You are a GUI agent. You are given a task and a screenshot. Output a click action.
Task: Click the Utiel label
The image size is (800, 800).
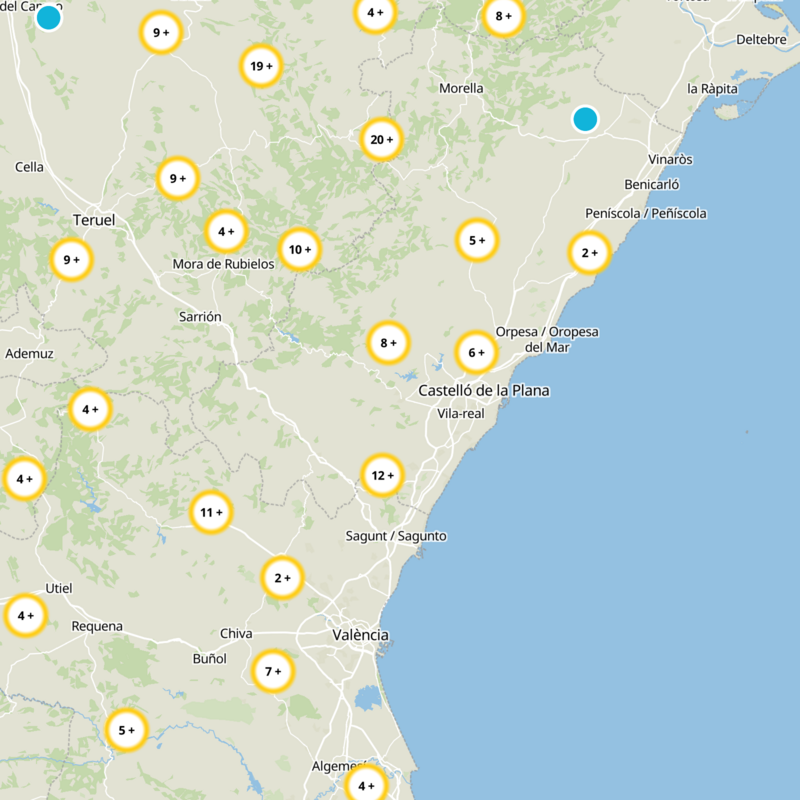pos(59,589)
